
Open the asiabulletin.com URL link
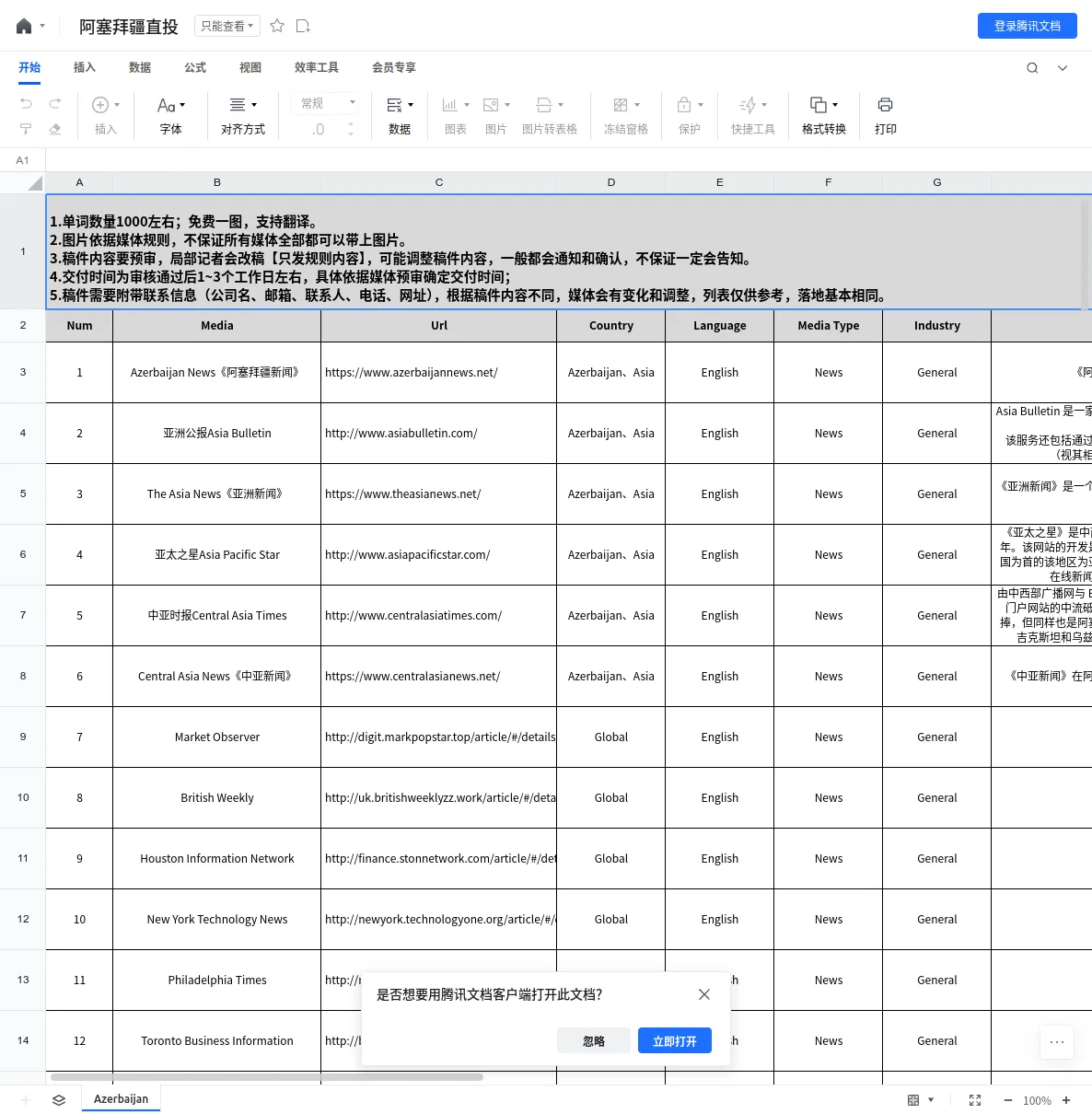(x=401, y=434)
